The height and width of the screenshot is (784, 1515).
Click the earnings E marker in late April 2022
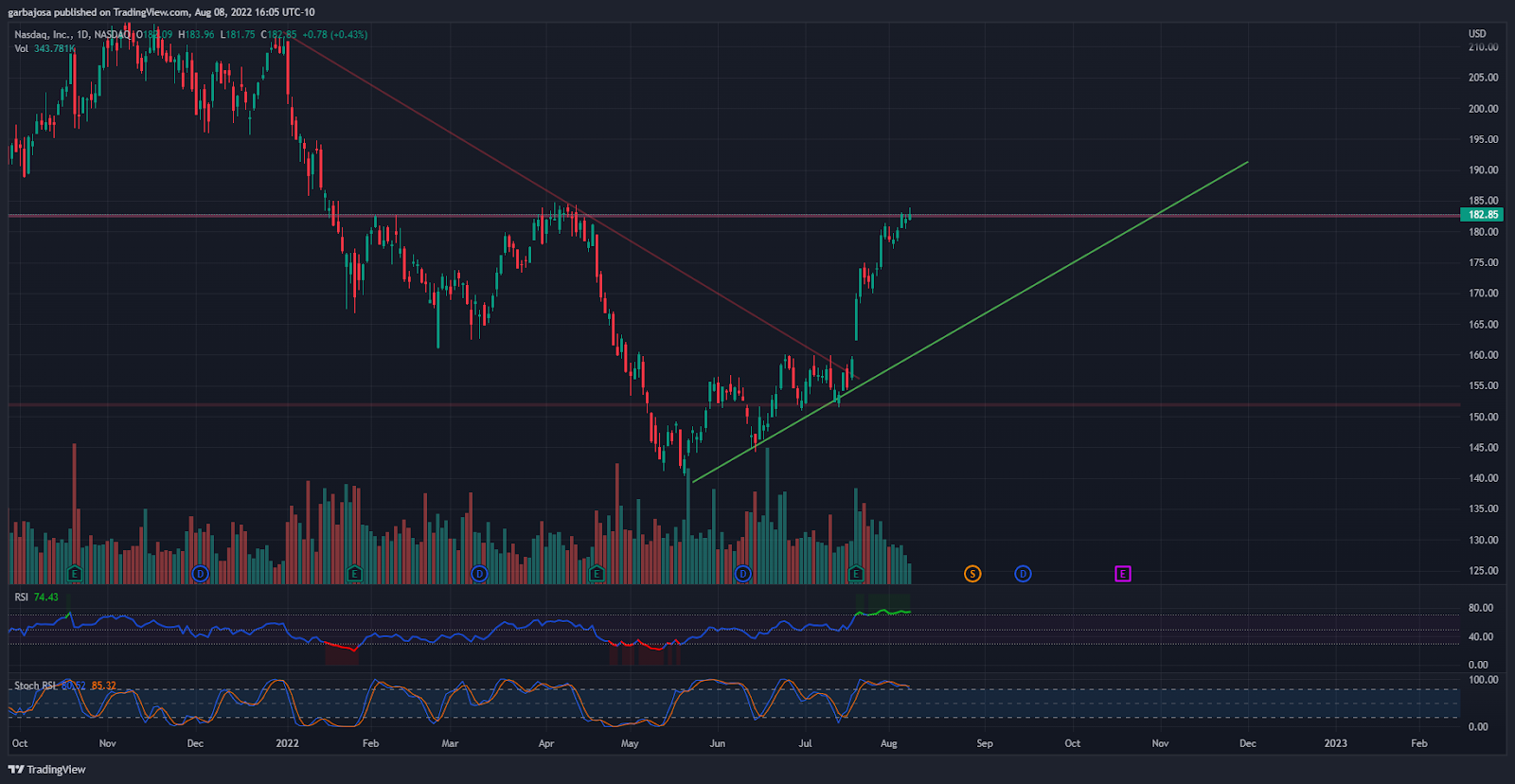(x=596, y=574)
